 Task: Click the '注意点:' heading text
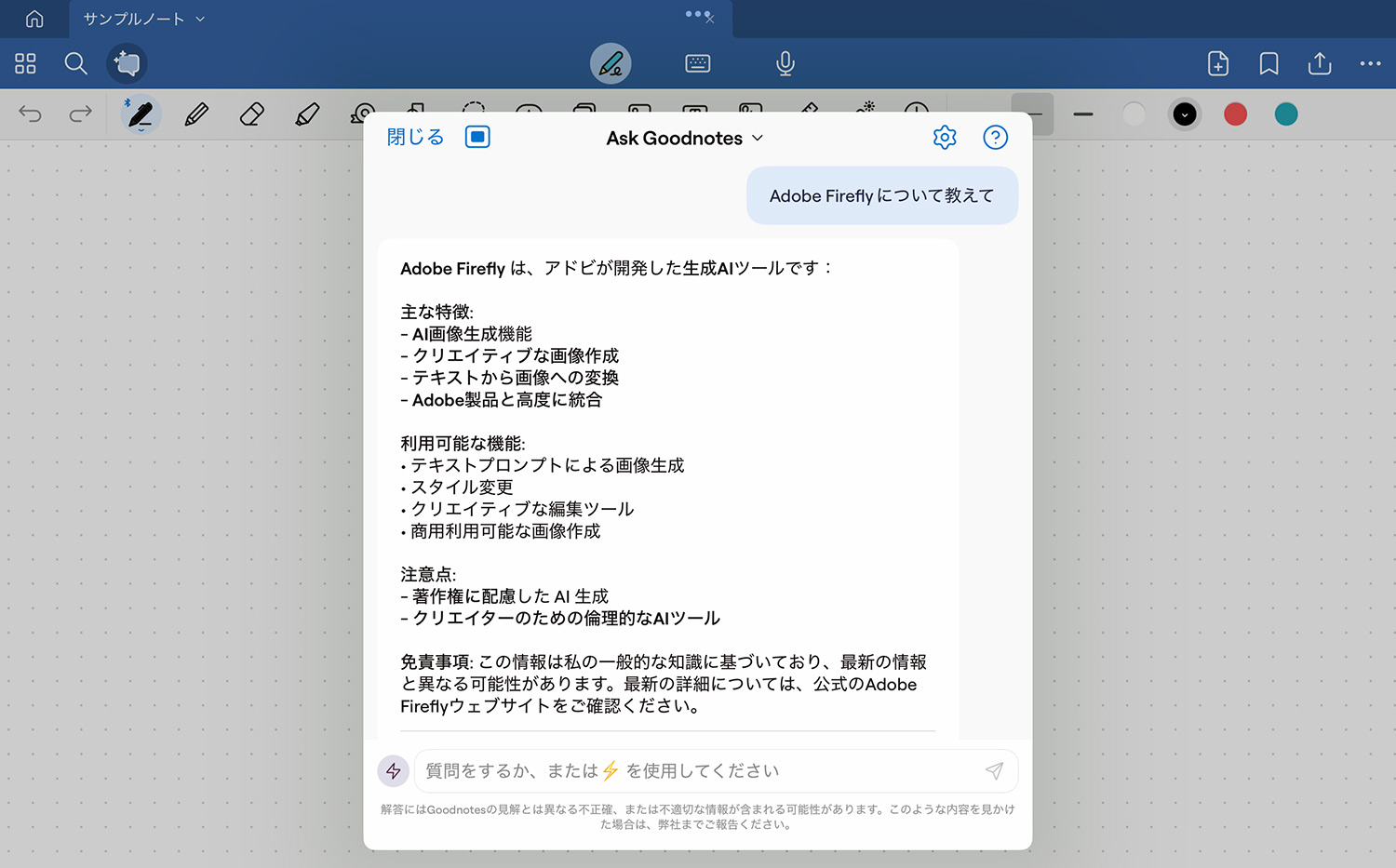(428, 574)
